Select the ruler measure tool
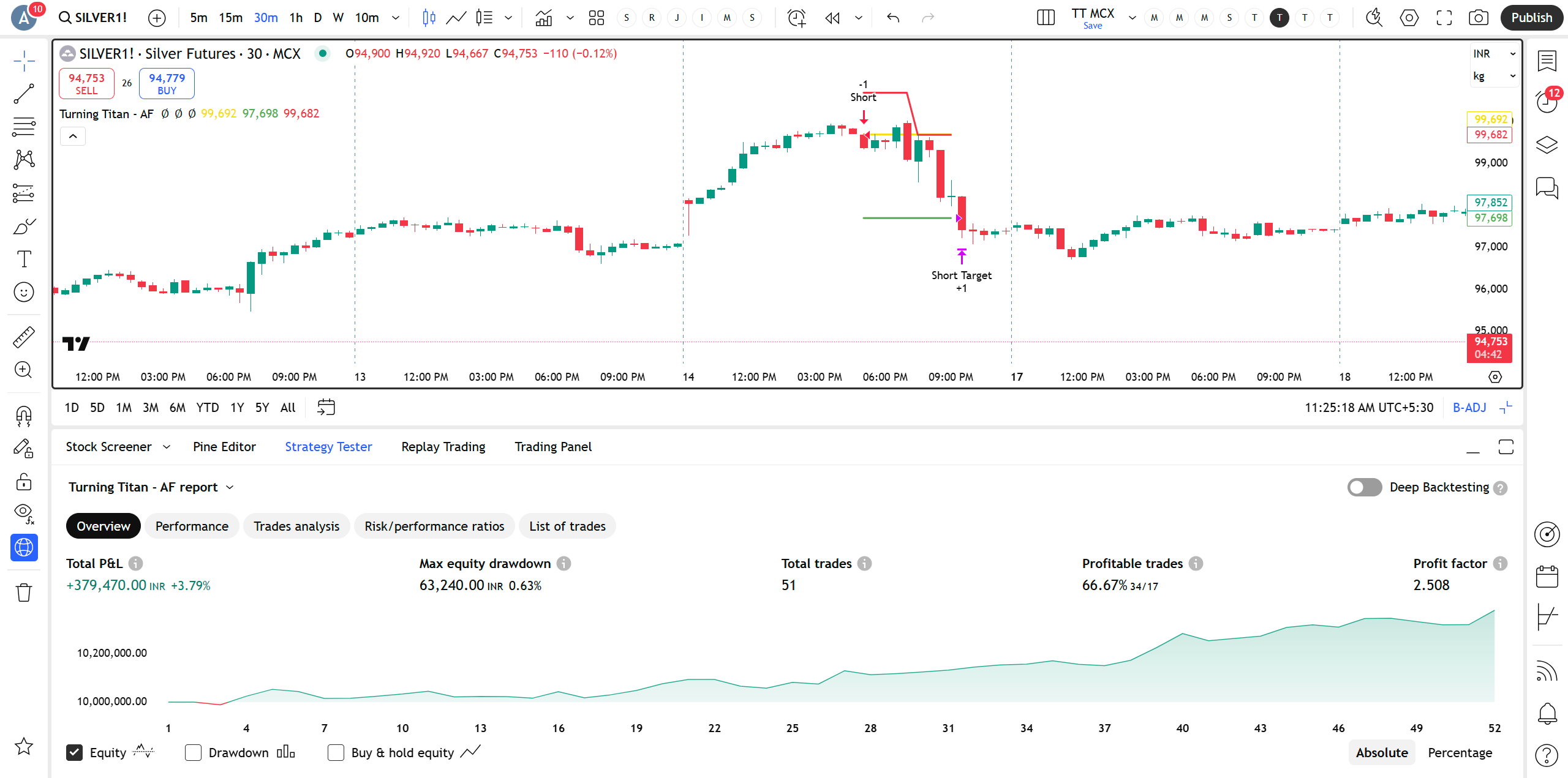Screen dimensions: 1568x778 tap(24, 337)
